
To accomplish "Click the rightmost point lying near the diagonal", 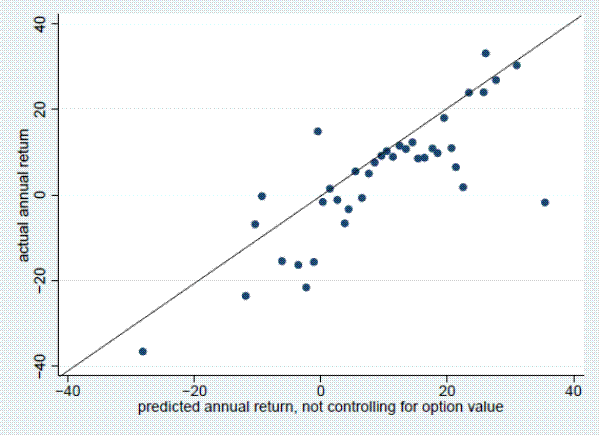I will click(516, 65).
